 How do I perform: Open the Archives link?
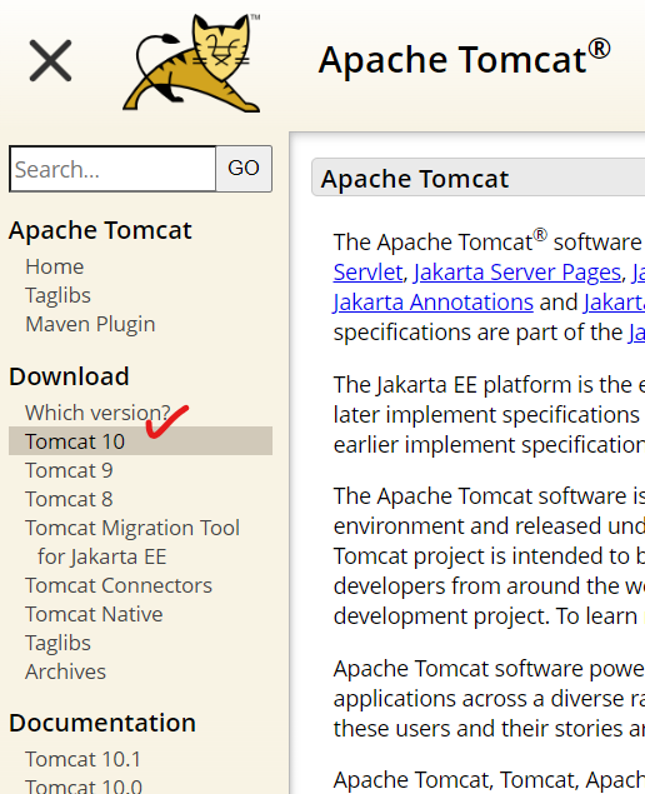[65, 672]
